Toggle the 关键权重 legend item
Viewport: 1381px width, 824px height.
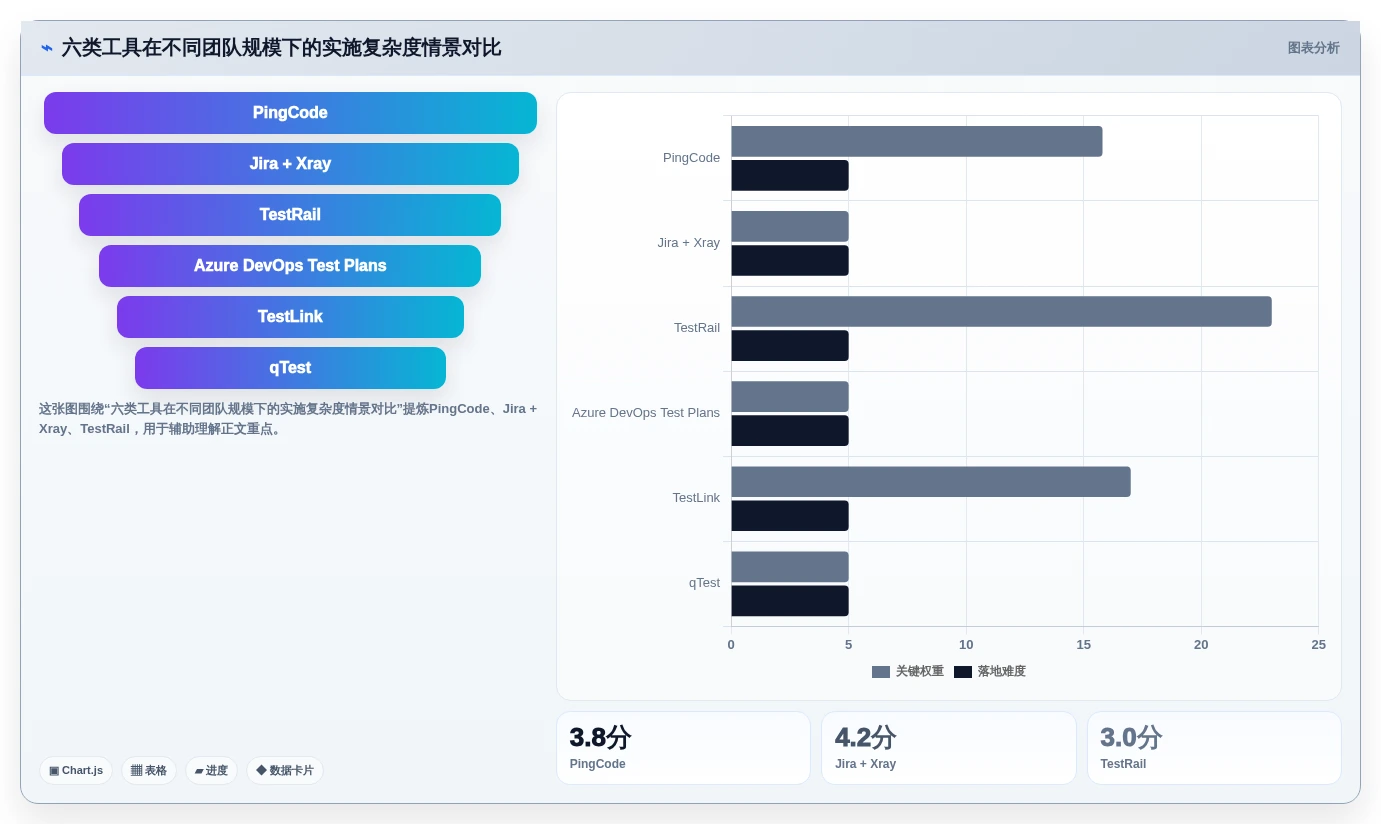click(908, 672)
